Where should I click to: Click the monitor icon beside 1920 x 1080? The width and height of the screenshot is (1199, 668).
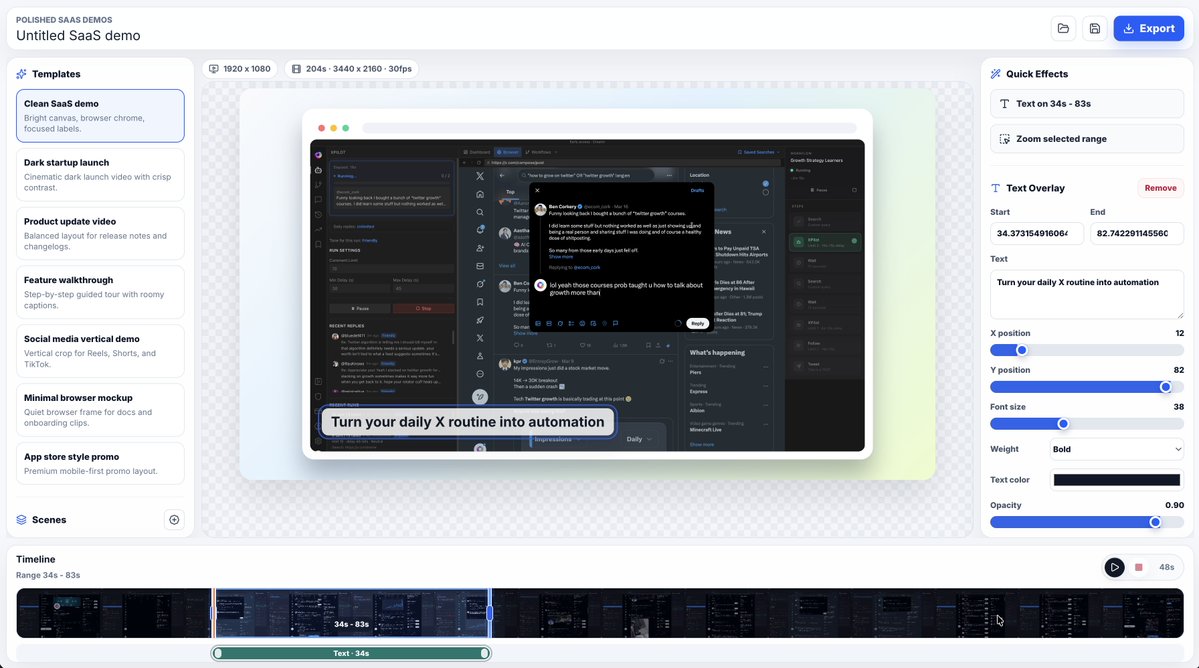pyautogui.click(x=214, y=69)
